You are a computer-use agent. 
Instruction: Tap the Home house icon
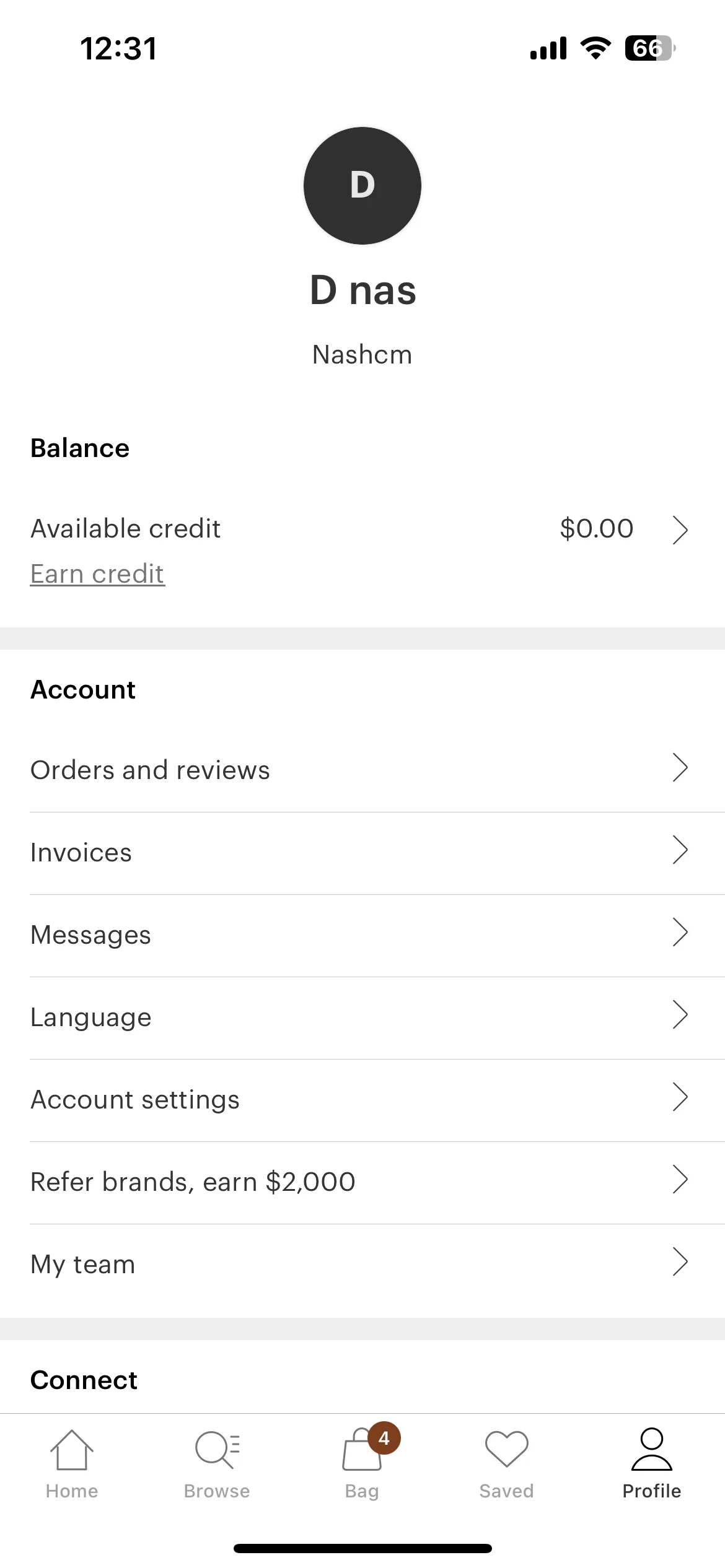point(72,1450)
